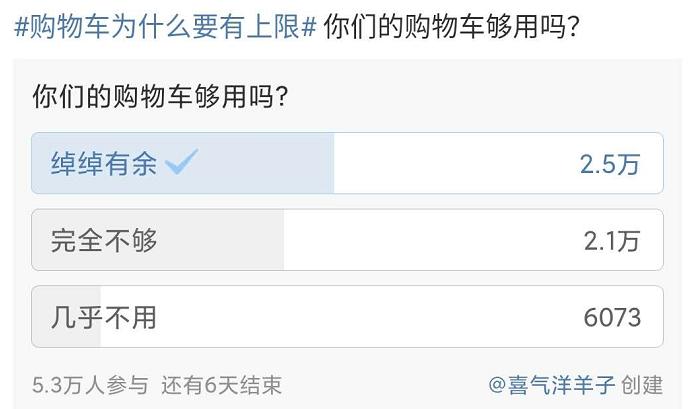Vote for the 完全不够 option

(x=347, y=240)
